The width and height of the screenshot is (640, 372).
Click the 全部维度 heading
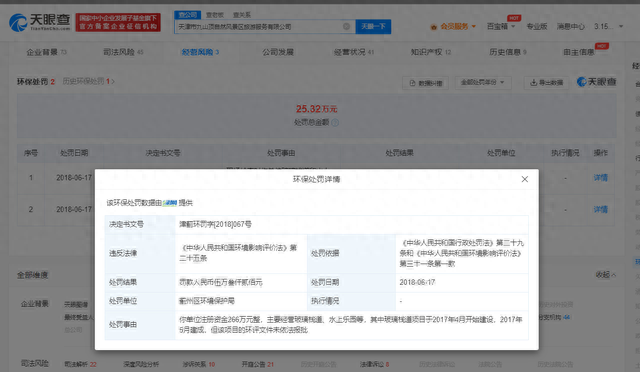(32, 275)
